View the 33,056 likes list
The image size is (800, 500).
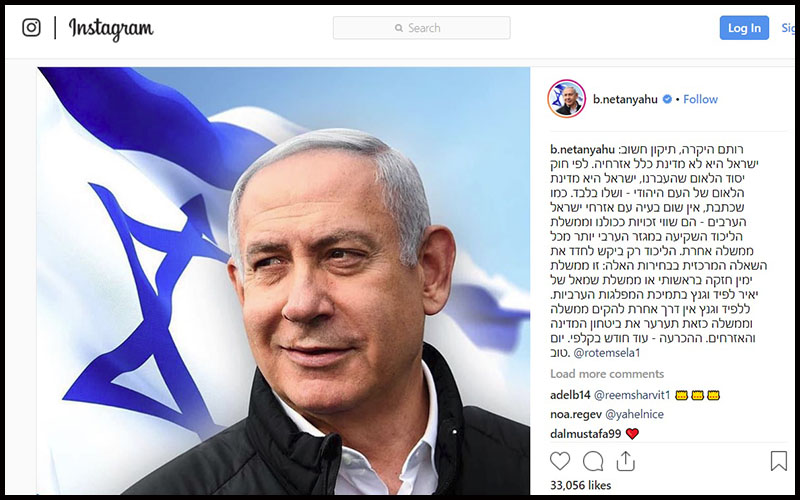tap(581, 485)
